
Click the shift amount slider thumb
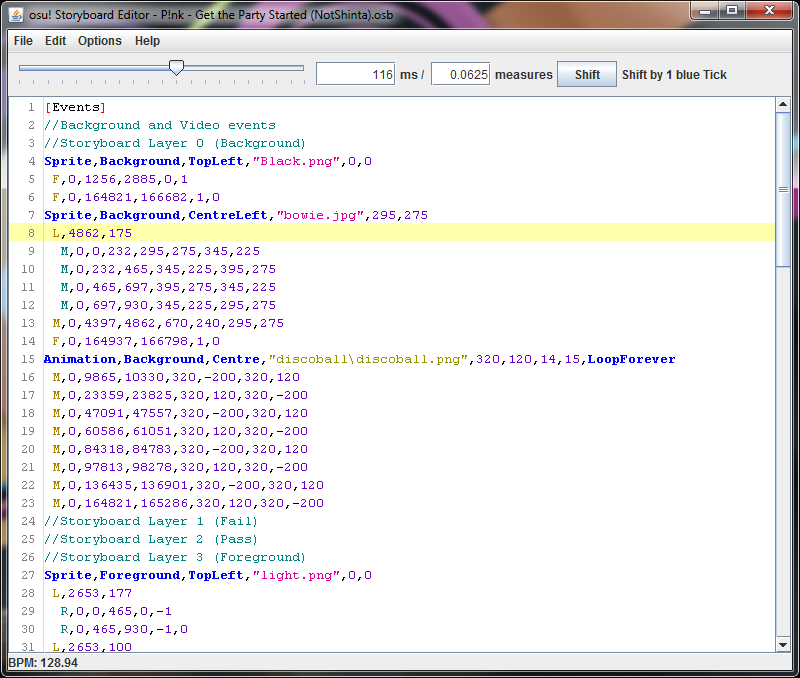pos(176,67)
